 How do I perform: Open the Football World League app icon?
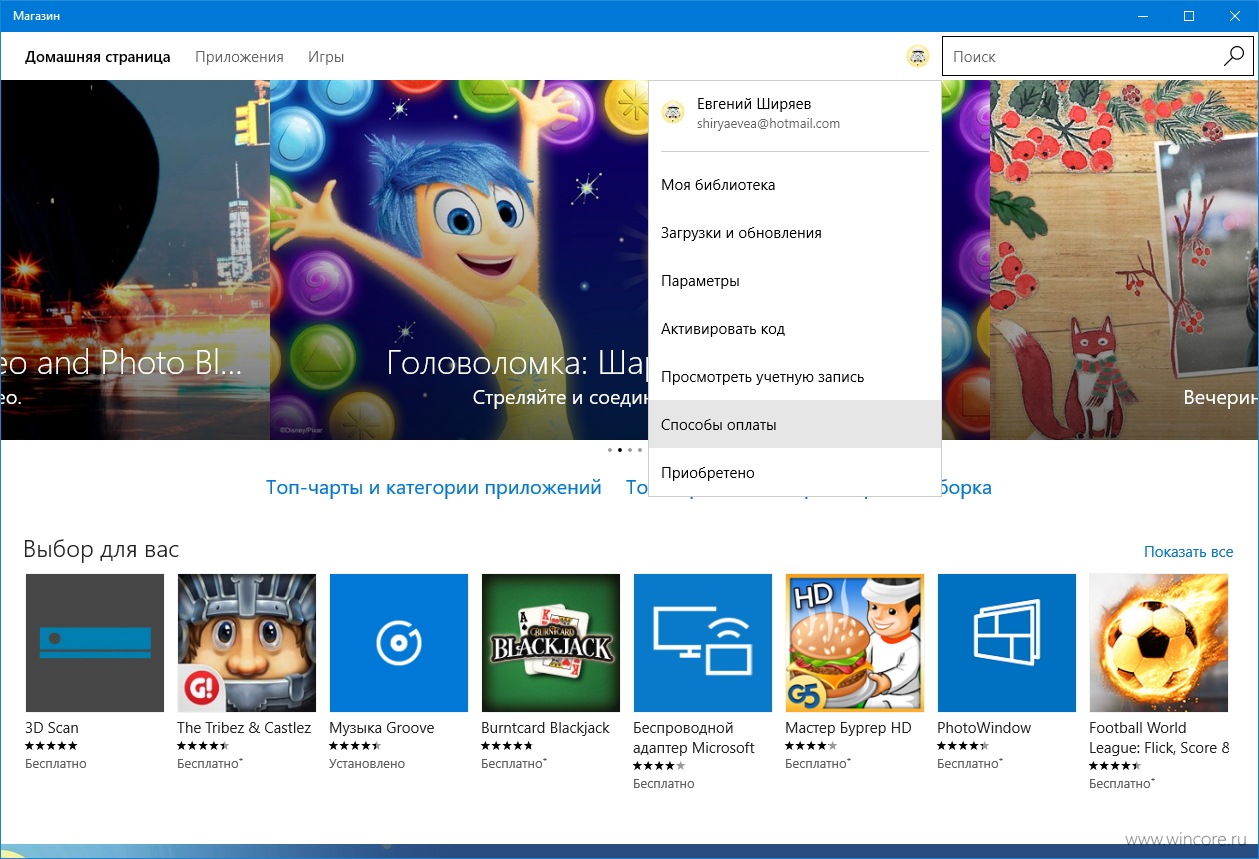click(x=1159, y=643)
